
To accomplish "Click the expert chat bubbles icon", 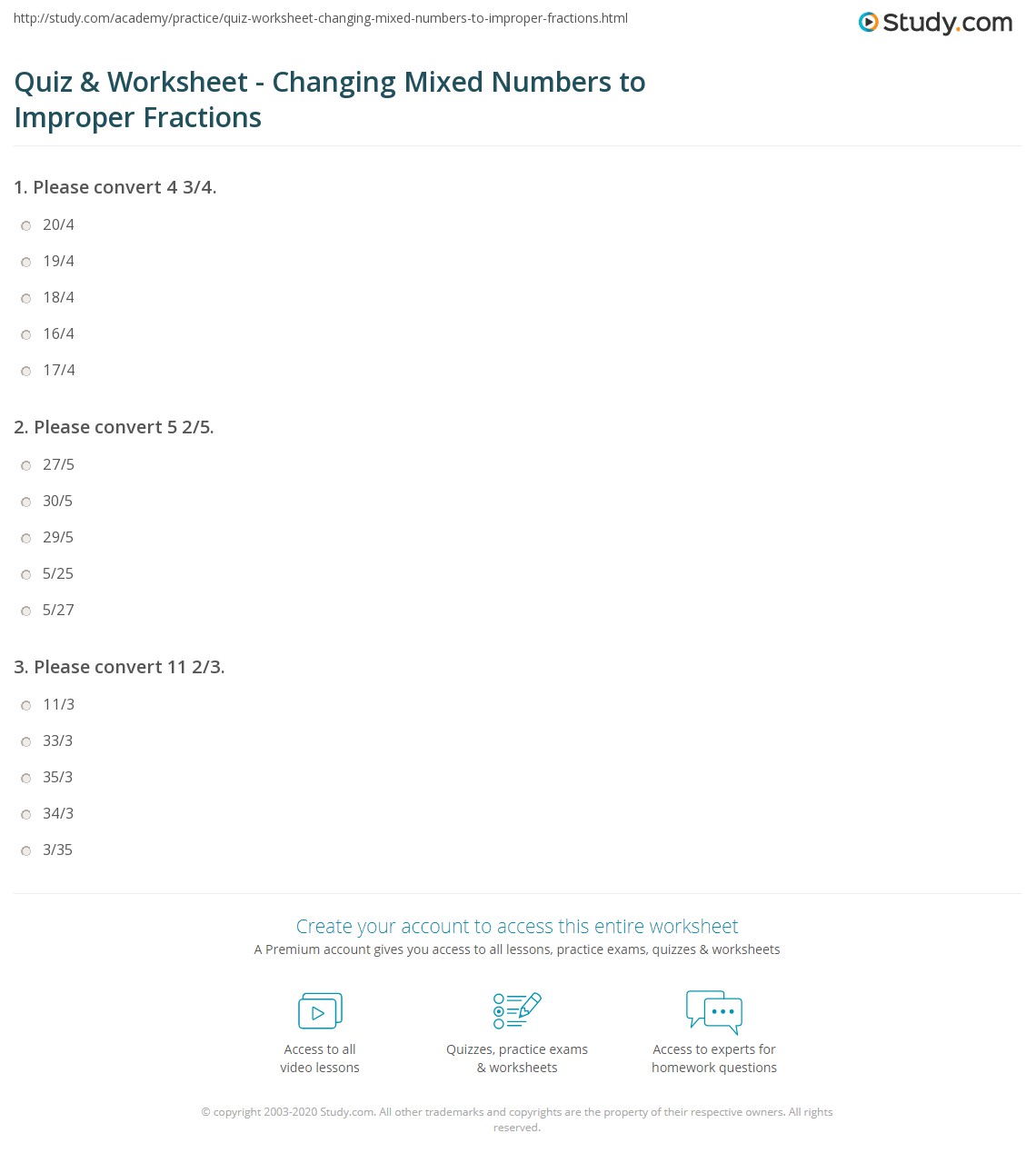I will (x=714, y=1011).
